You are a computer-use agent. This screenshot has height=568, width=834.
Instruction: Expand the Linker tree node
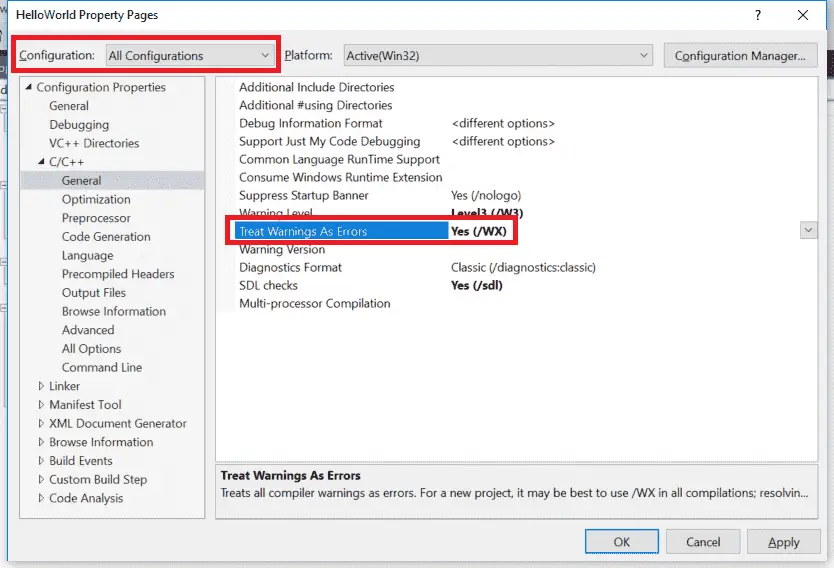coord(41,386)
